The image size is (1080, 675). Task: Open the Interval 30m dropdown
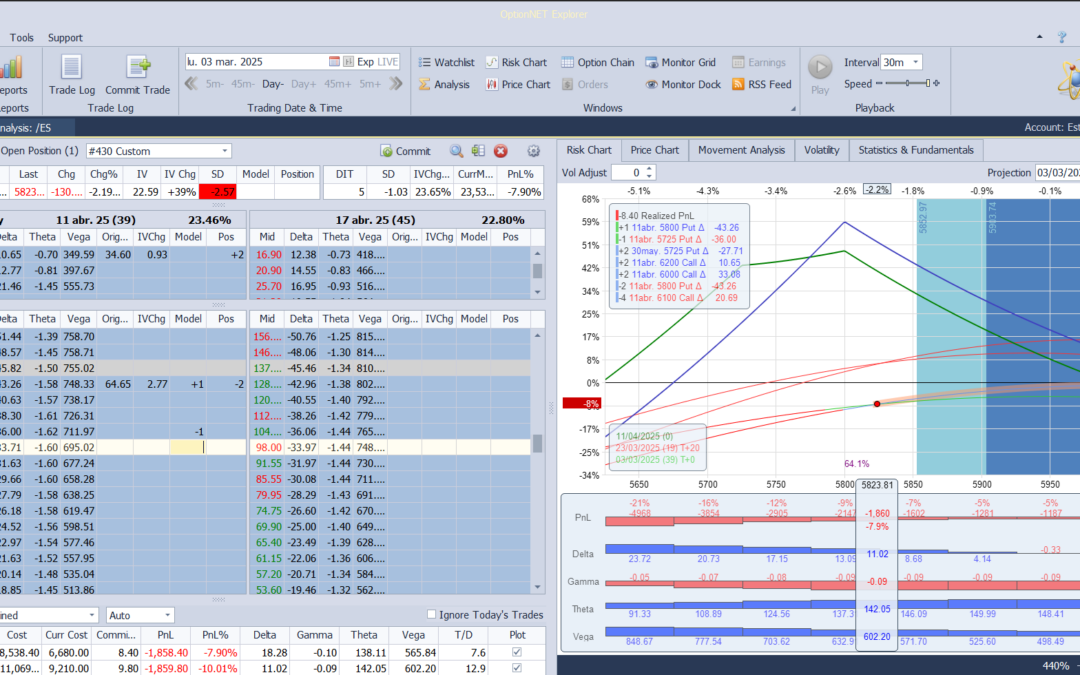pyautogui.click(x=915, y=62)
